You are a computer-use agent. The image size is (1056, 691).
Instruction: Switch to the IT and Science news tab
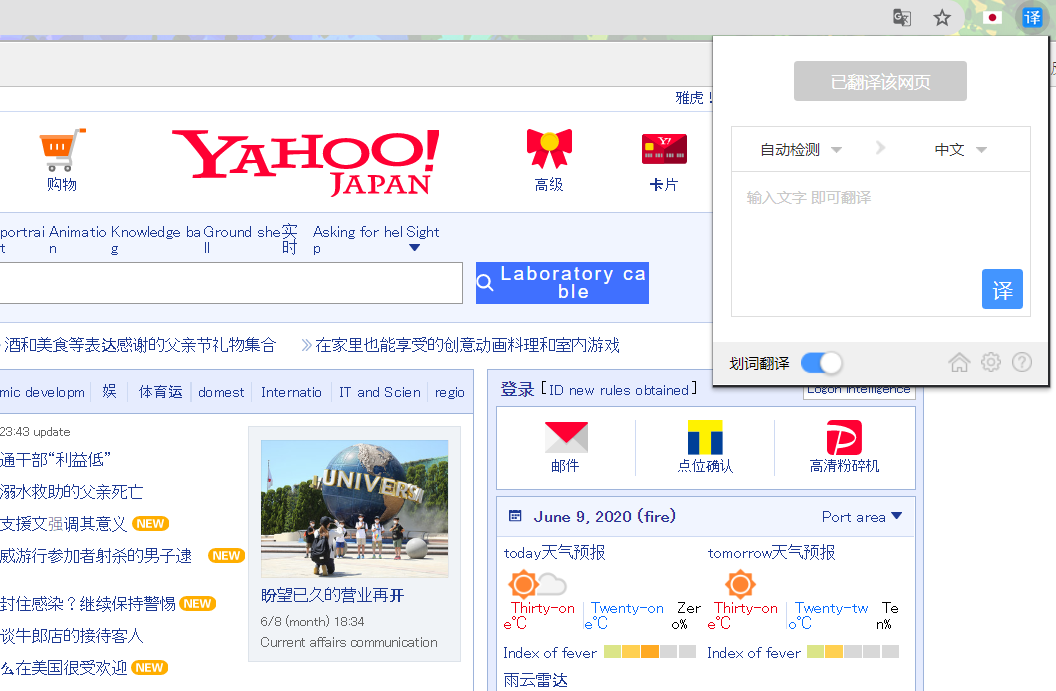click(380, 392)
